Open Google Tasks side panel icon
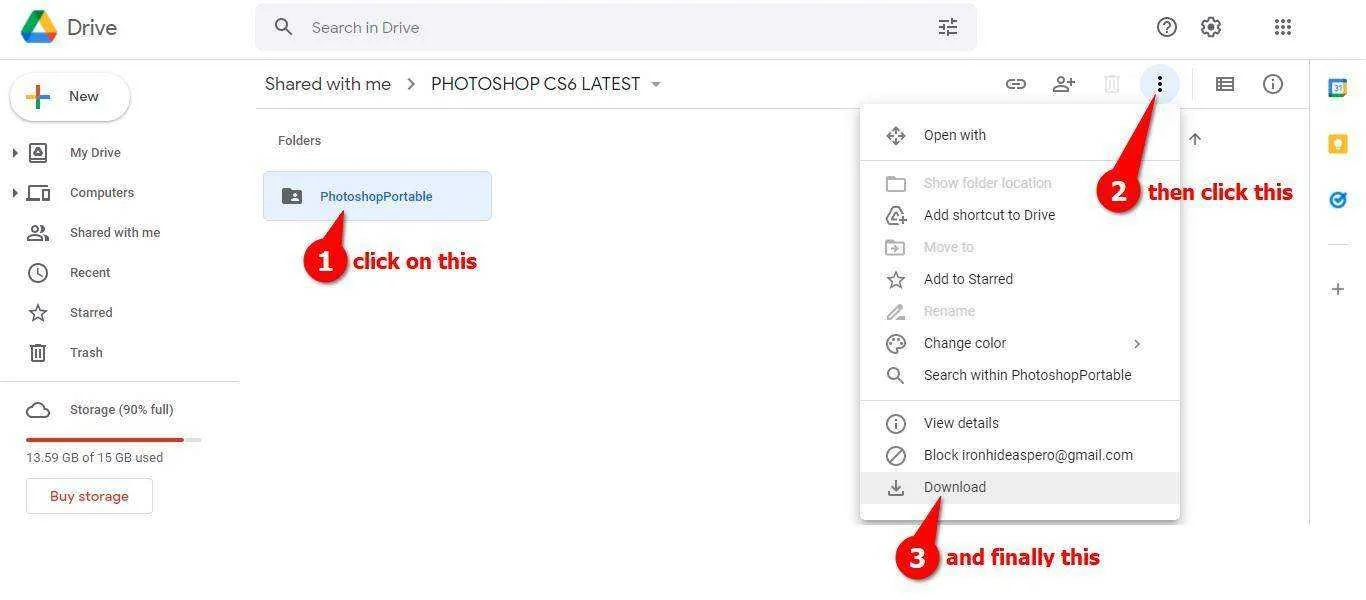 point(1338,200)
